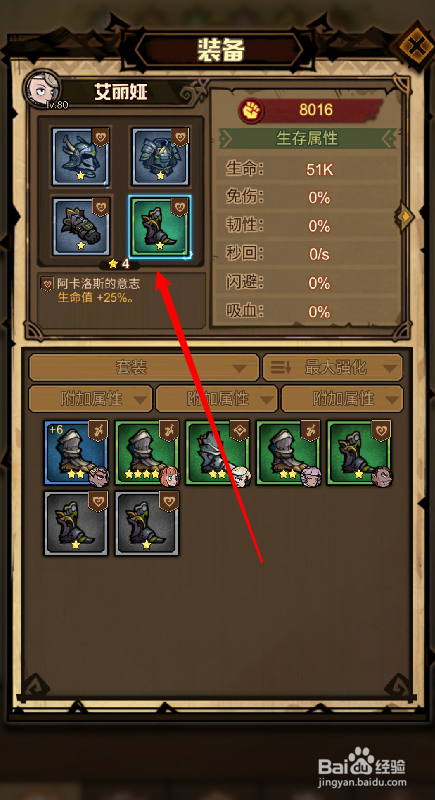Select the first gray one-star boots
The width and height of the screenshot is (435, 800).
[76, 523]
